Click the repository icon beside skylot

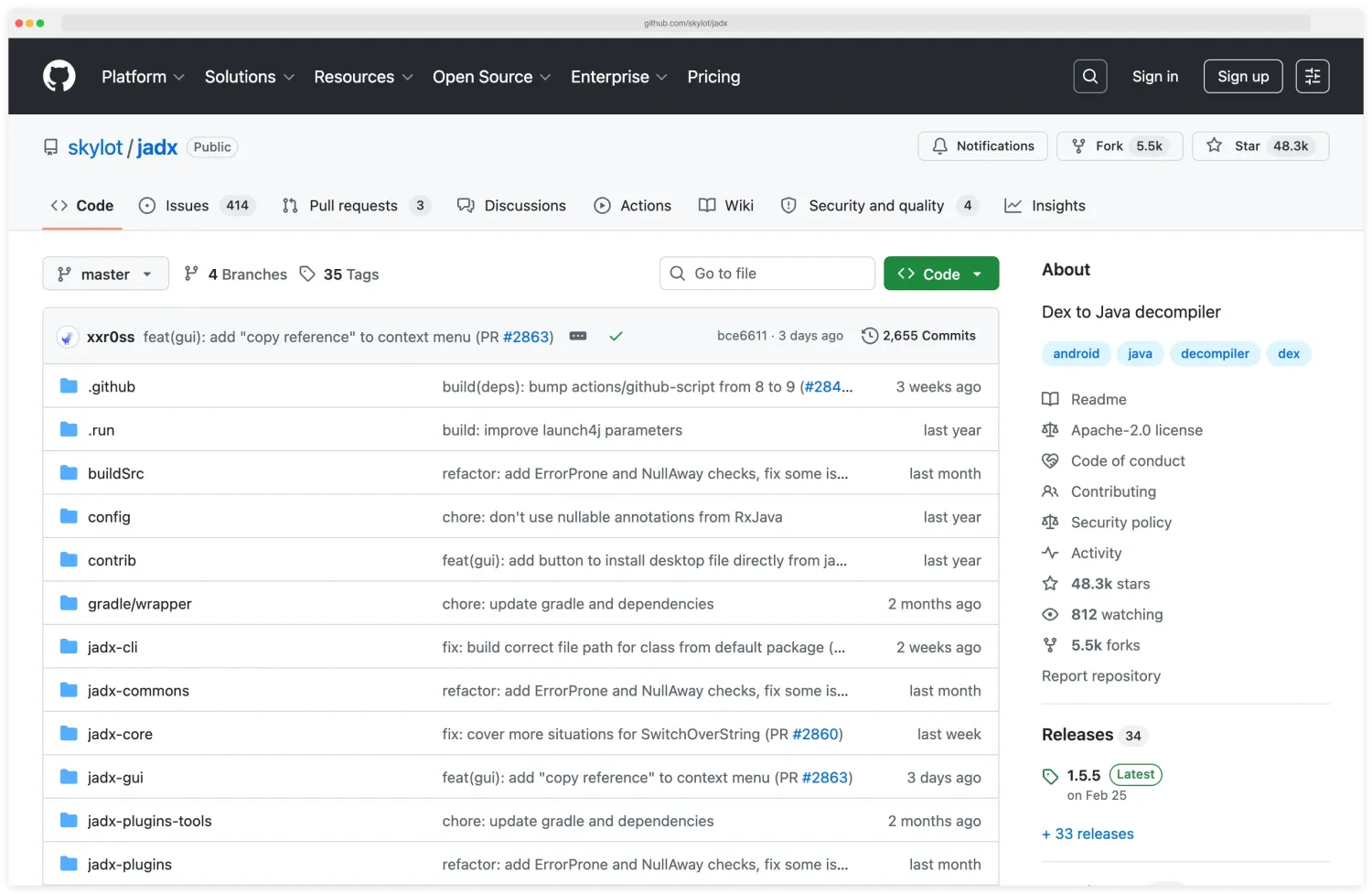pos(51,147)
